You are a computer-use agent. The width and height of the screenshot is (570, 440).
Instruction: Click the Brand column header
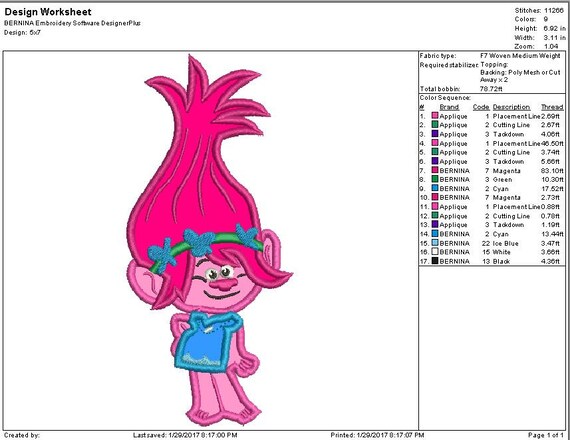point(449,107)
